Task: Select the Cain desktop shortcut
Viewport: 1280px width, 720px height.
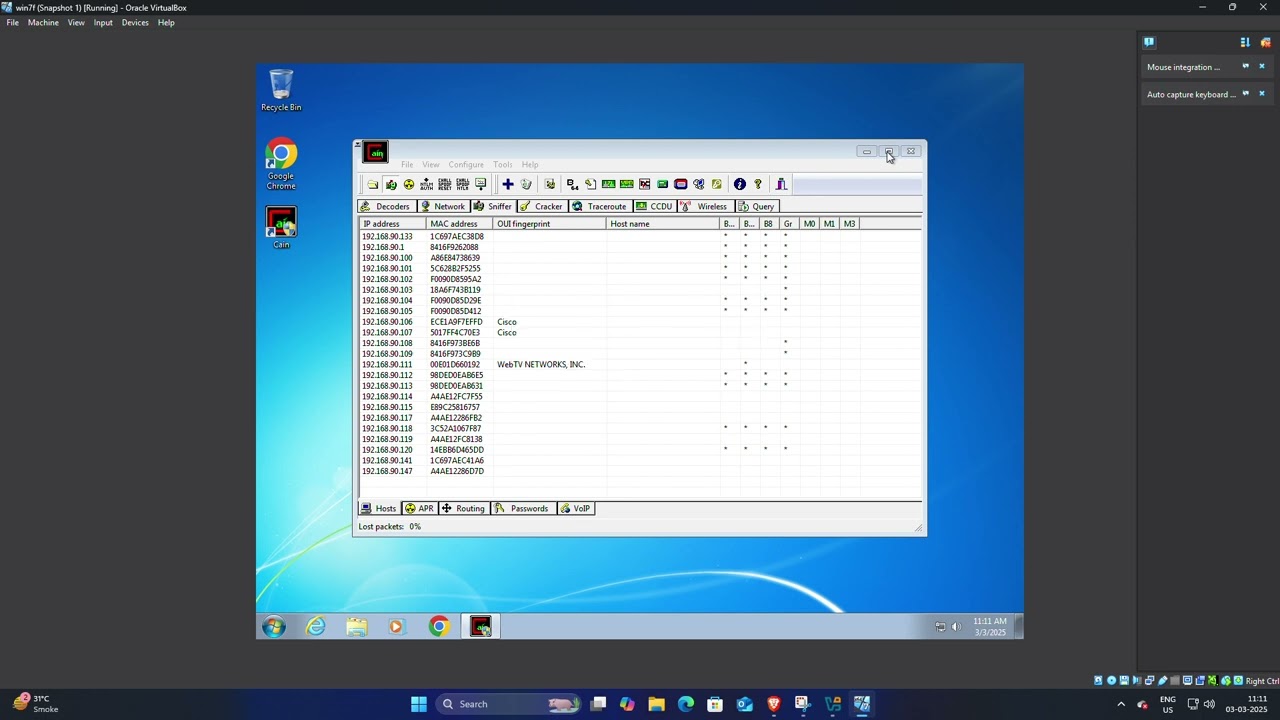Action: click(x=281, y=228)
